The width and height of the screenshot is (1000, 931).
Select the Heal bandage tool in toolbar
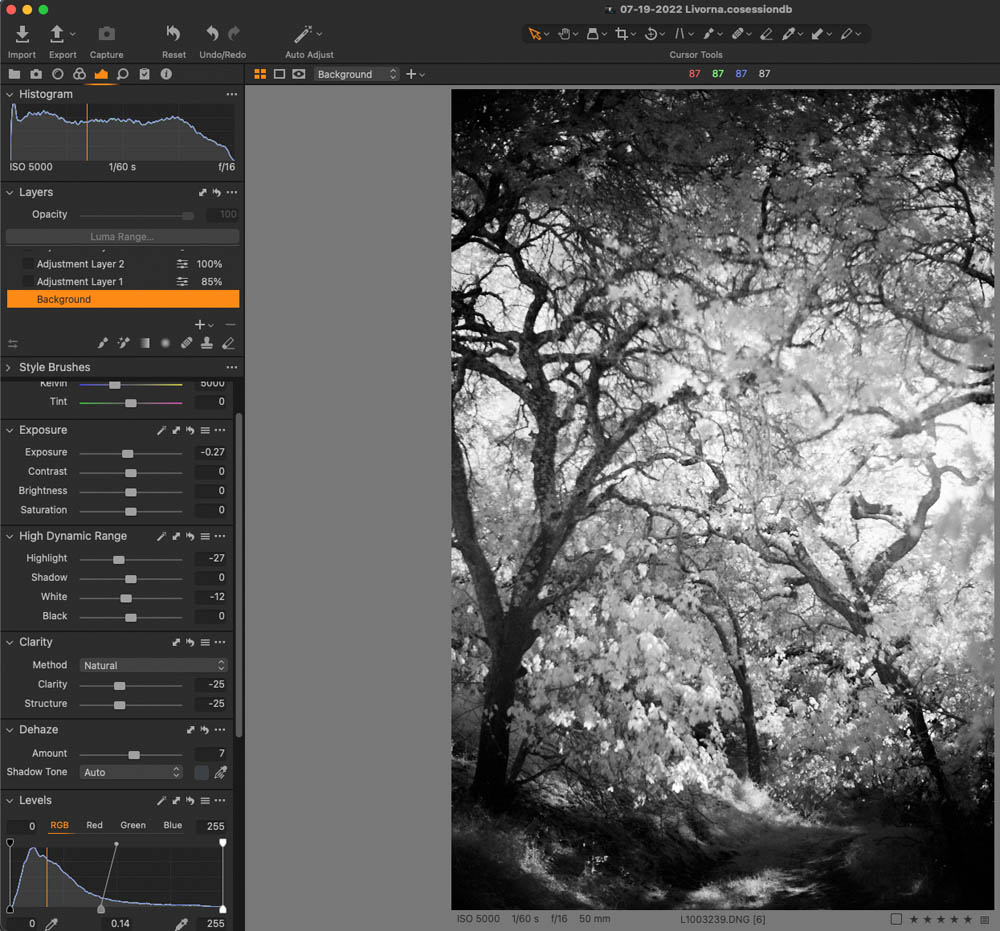738,34
